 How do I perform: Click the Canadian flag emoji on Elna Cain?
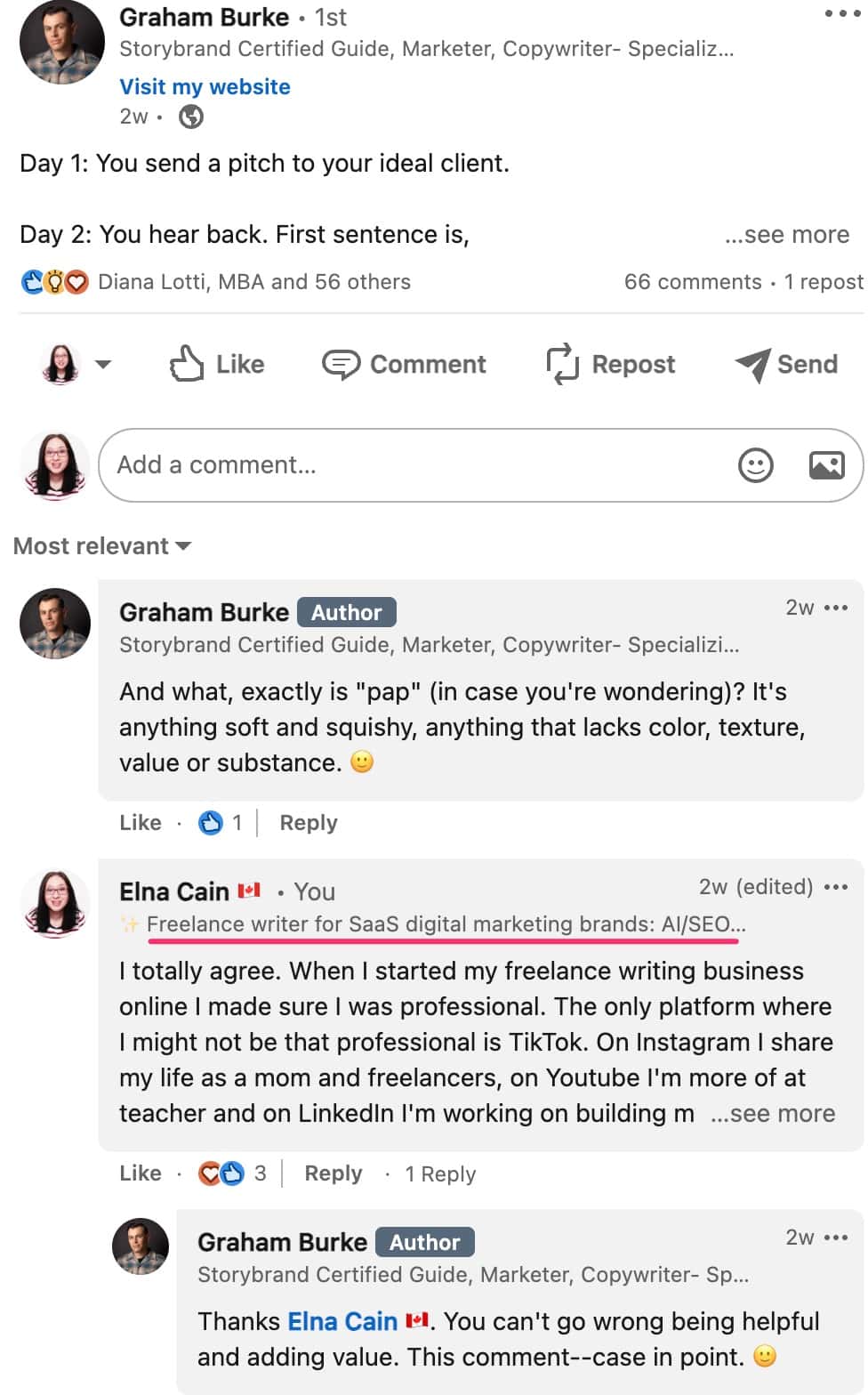pyautogui.click(x=249, y=890)
